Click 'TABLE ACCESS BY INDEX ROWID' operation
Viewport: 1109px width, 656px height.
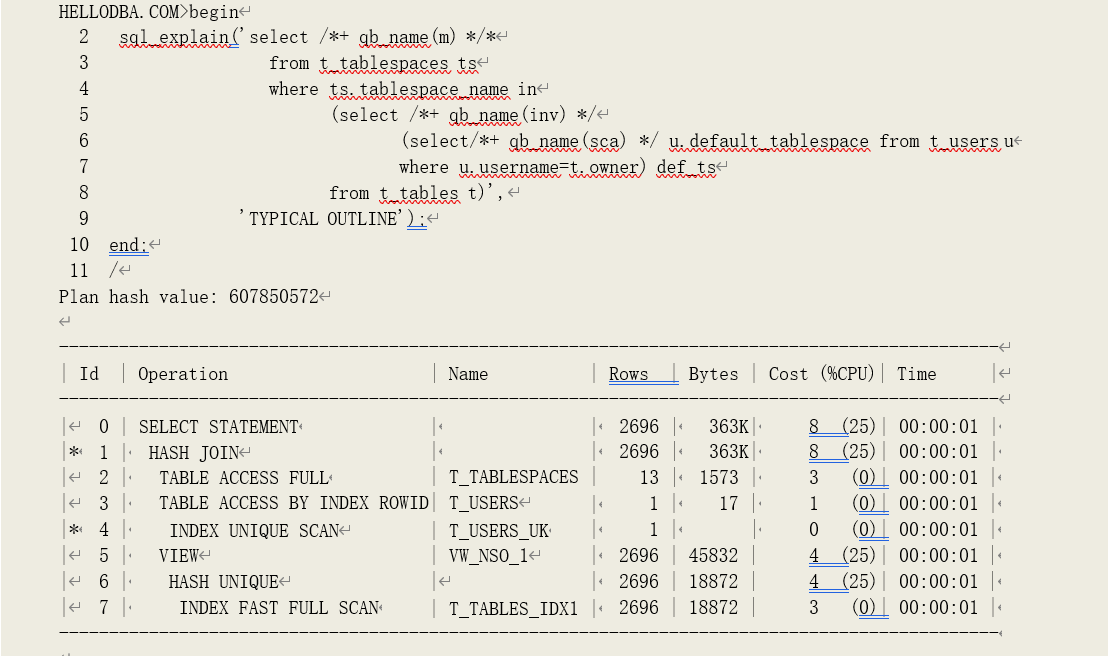point(294,504)
